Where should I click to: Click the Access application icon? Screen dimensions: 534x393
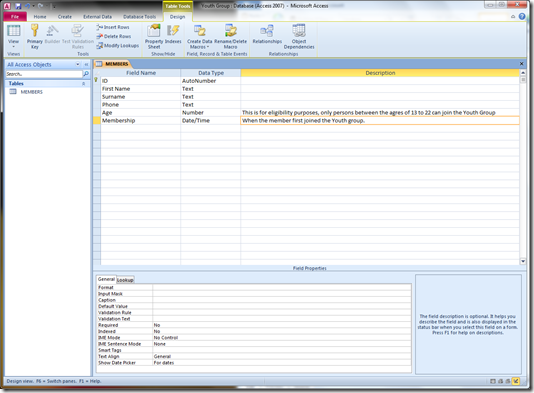[x=7, y=6]
